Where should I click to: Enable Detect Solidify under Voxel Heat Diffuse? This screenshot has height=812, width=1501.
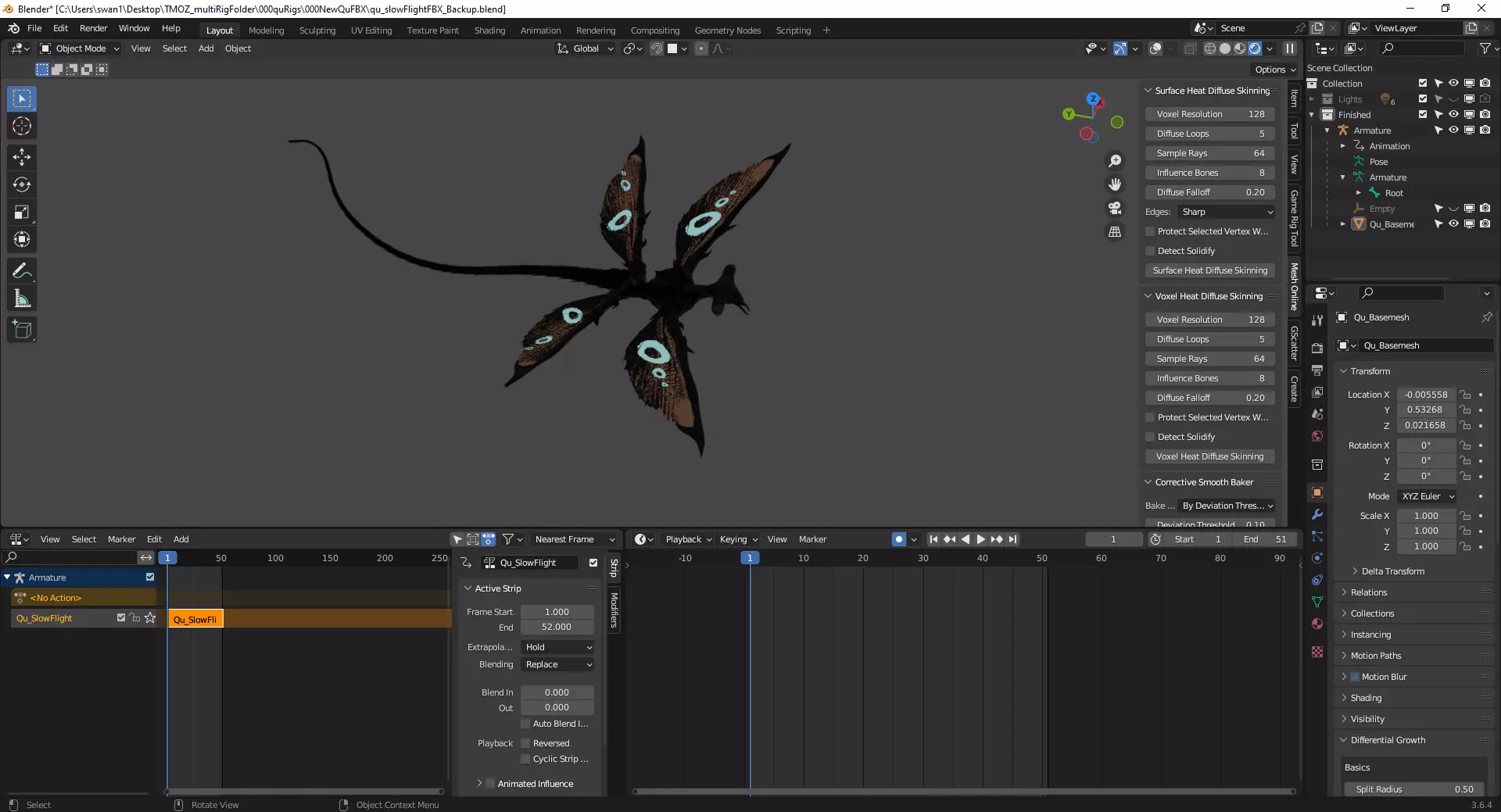[1150, 437]
